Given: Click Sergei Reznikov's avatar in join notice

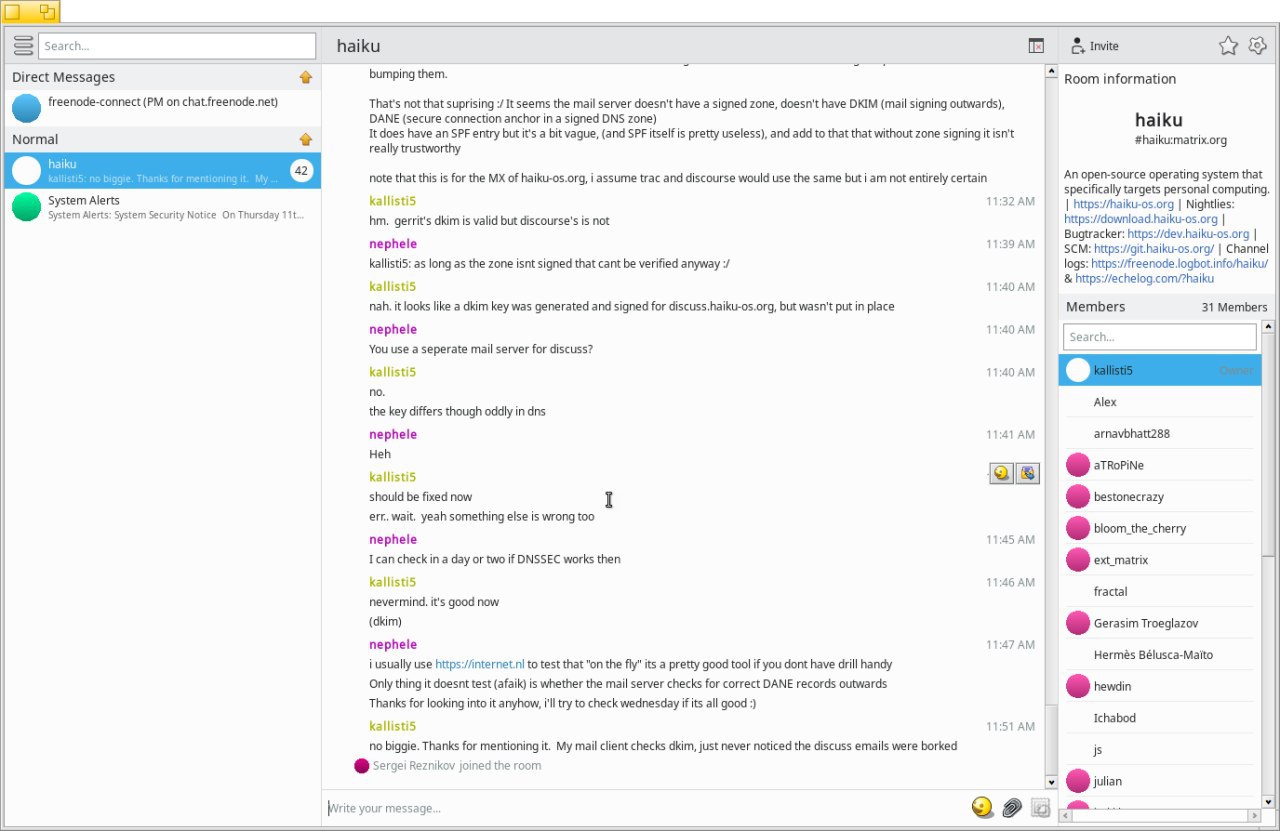Looking at the screenshot, I should (x=362, y=766).
